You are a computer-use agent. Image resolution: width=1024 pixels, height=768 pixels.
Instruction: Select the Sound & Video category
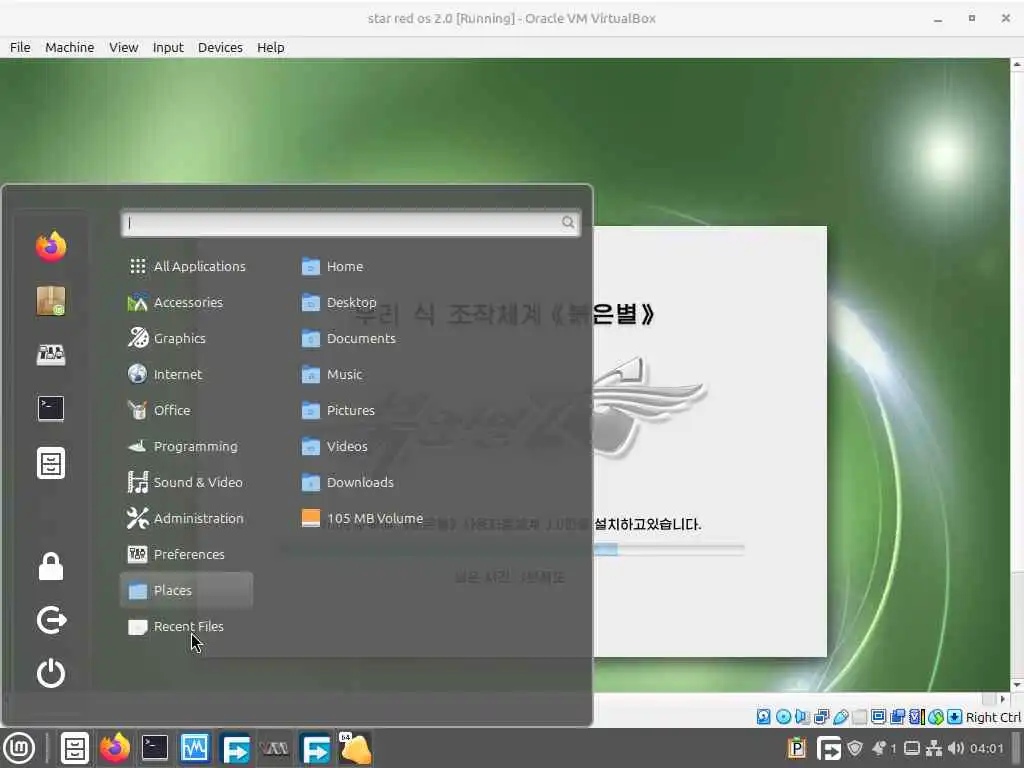(x=187, y=483)
